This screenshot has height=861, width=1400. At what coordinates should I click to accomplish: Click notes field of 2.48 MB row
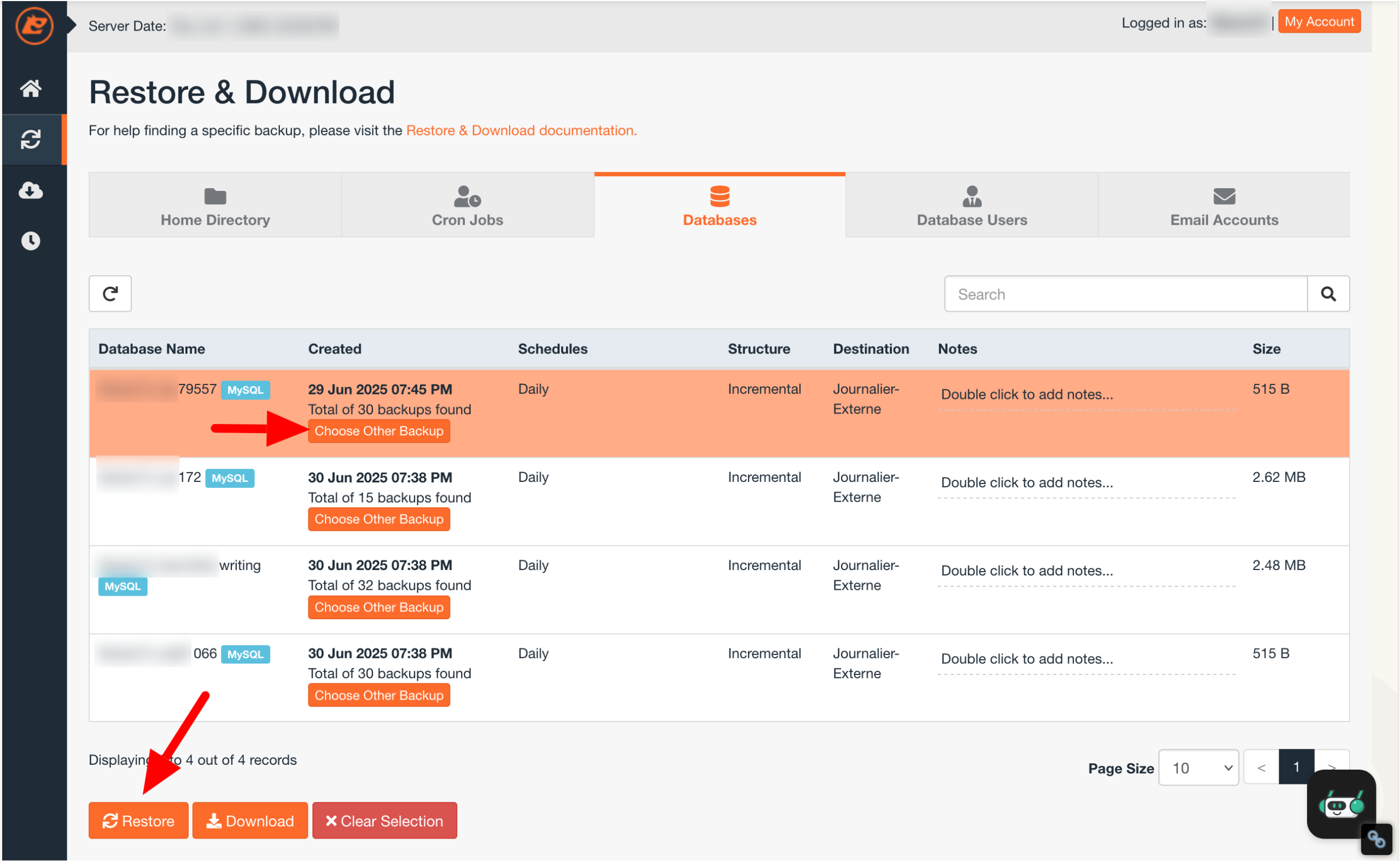coord(1086,571)
